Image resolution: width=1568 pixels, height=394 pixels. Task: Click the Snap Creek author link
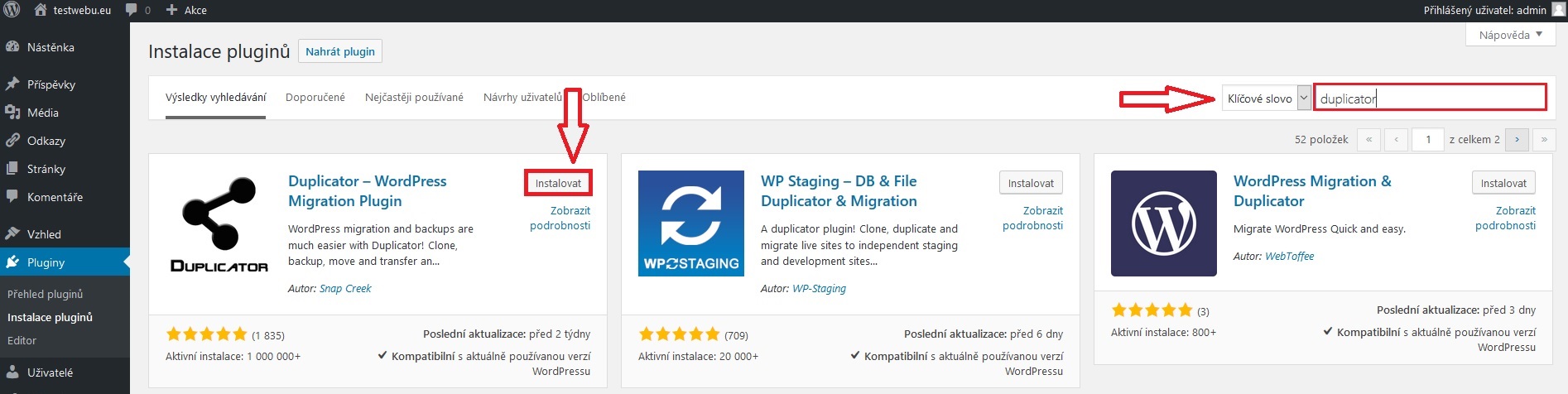pyautogui.click(x=345, y=288)
